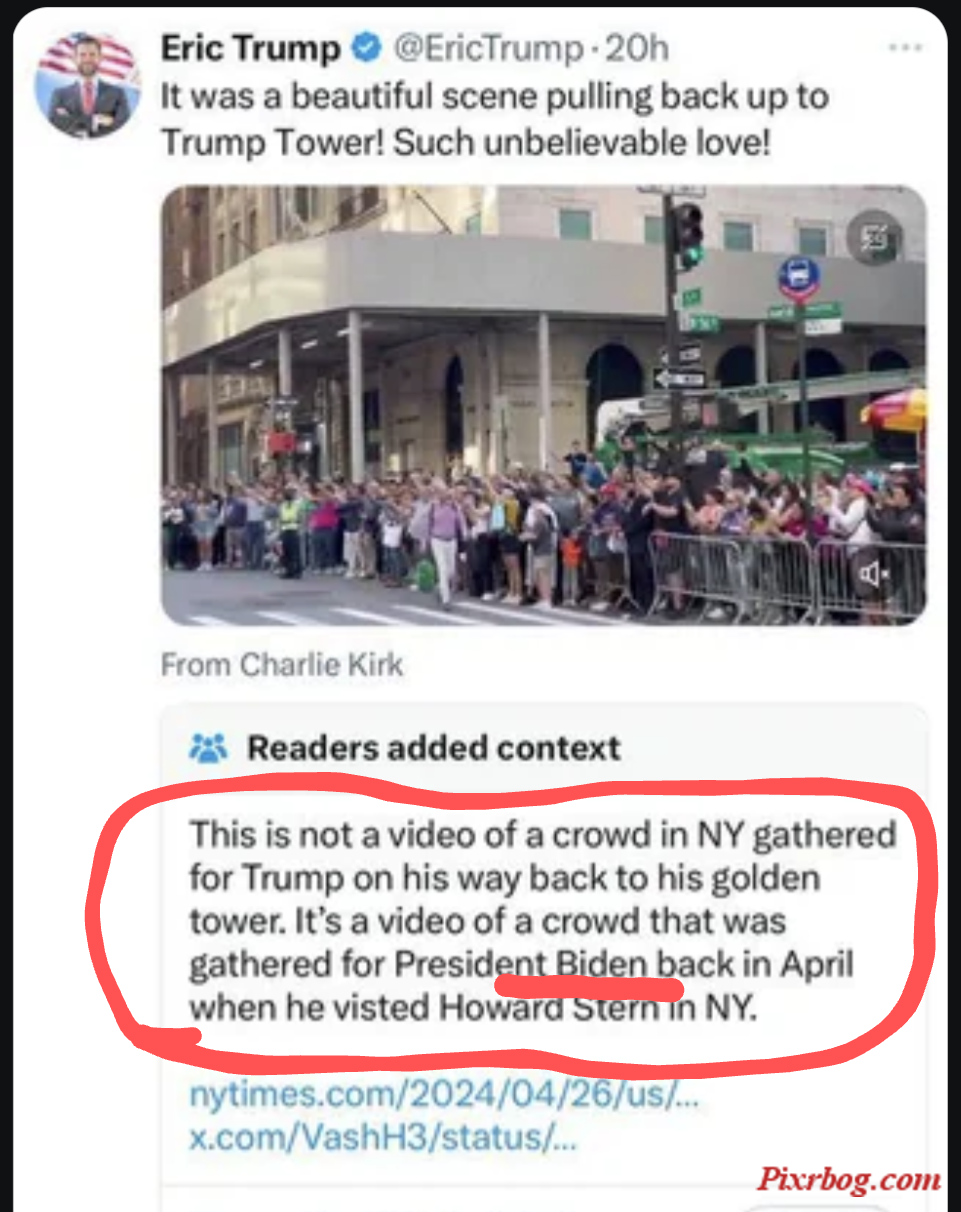
Task: Open the three-dot more options menu
Action: tap(905, 48)
